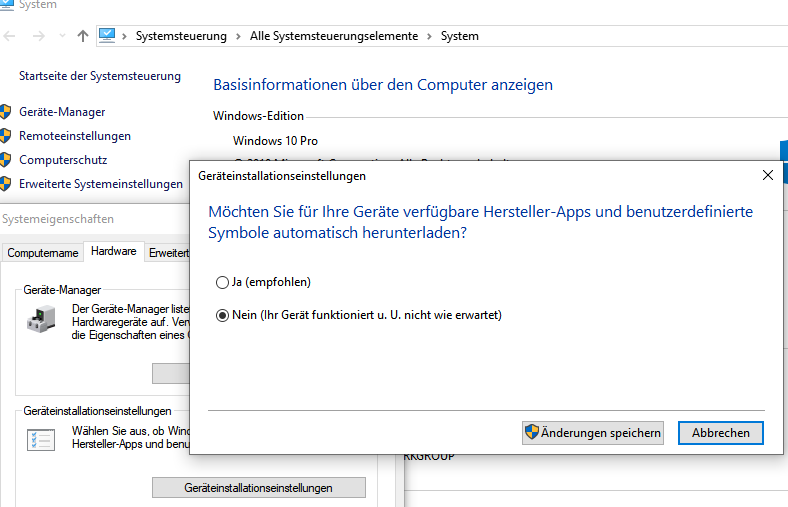Close the Geräteinstallationseinstellungen dialog
The width and height of the screenshot is (788, 507).
tap(768, 175)
